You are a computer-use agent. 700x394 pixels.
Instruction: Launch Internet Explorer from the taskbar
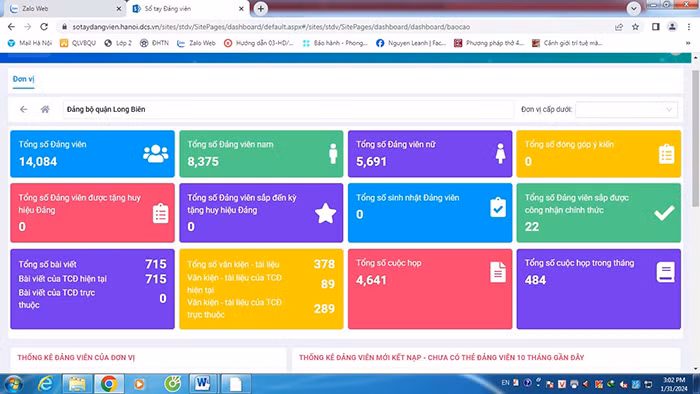coord(46,384)
